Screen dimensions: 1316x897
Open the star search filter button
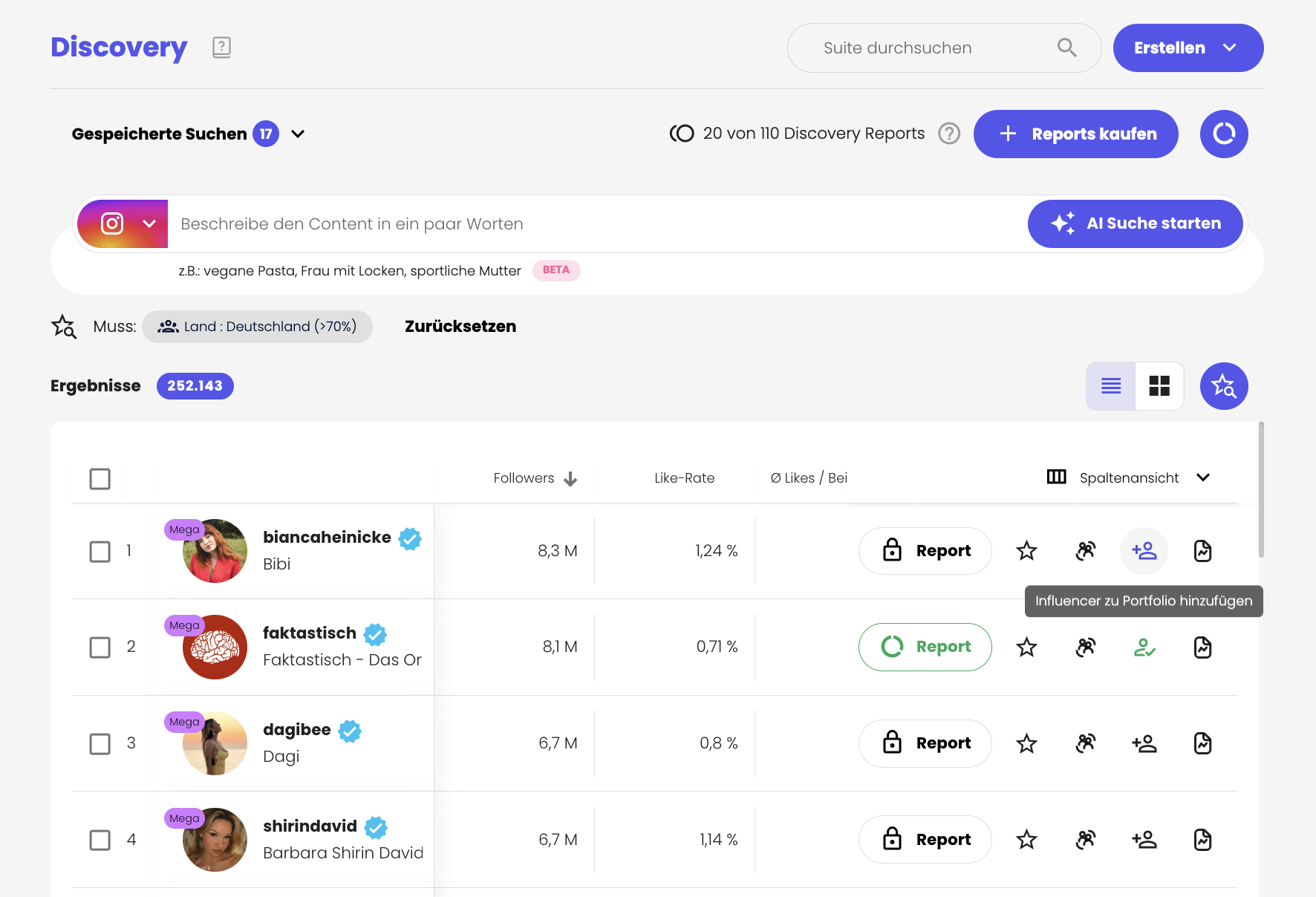tap(1223, 386)
